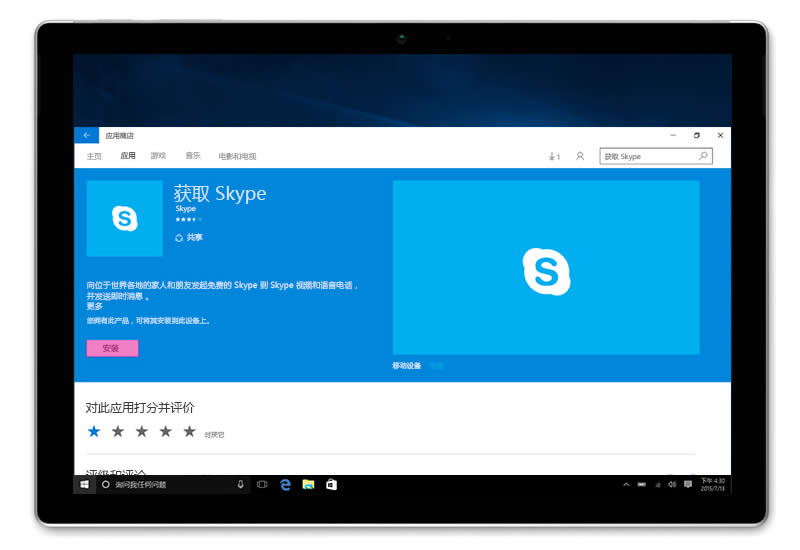Switch to the 音乐 tab
Viewport: 800px width, 550px height.
(193, 156)
